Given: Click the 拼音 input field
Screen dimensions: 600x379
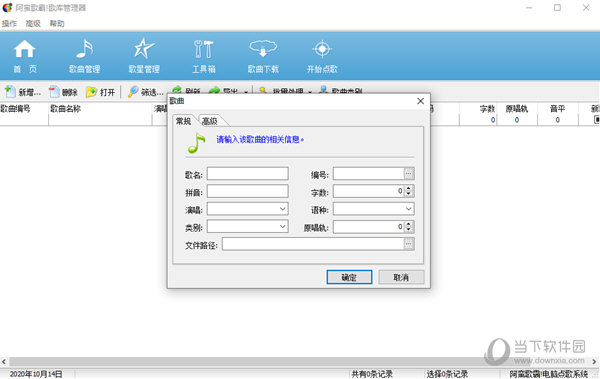Looking at the screenshot, I should [248, 191].
